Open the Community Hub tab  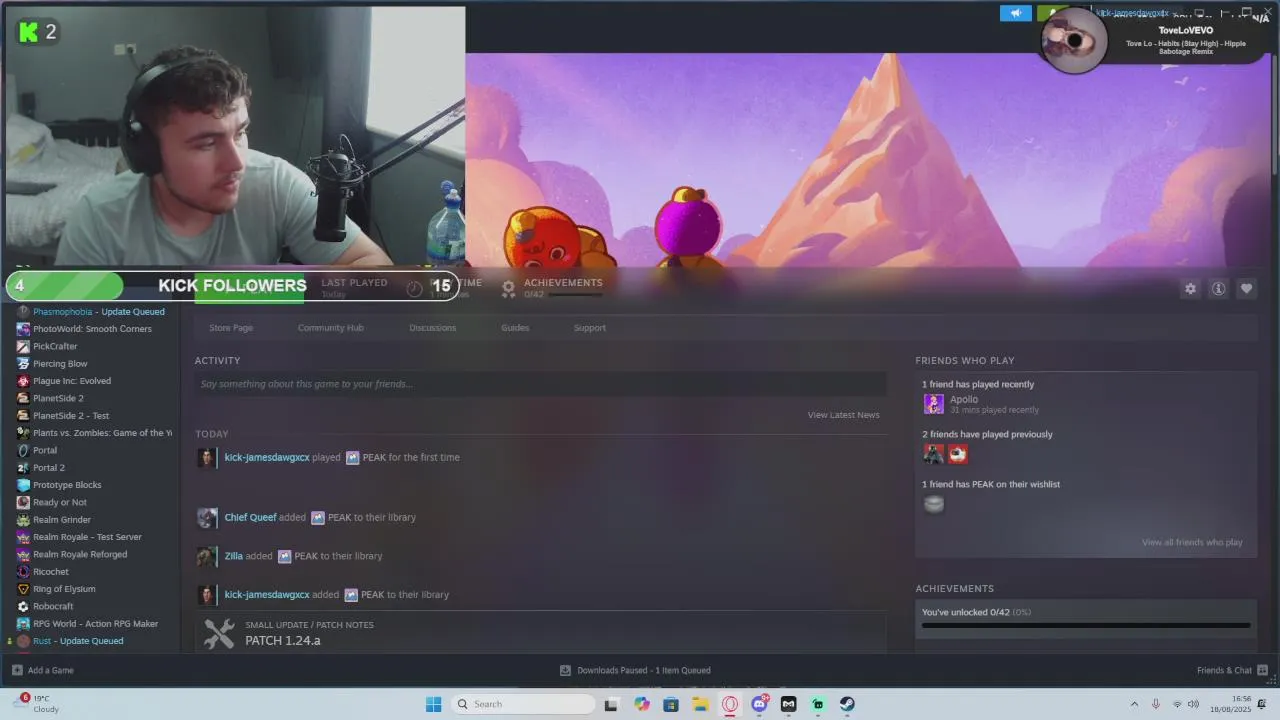(x=330, y=328)
